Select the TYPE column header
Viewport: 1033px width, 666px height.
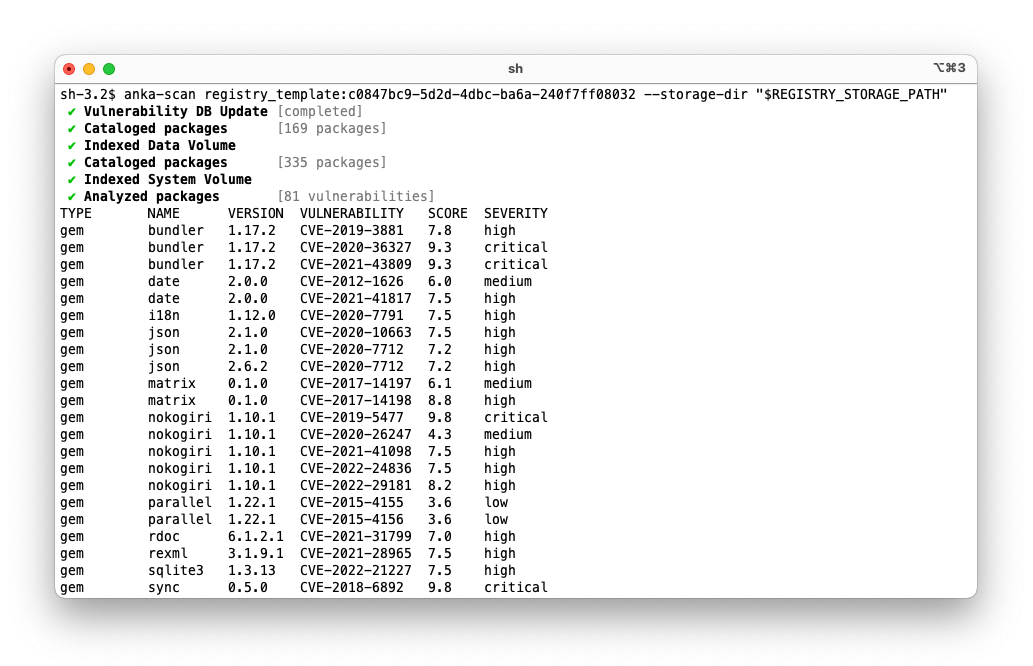(75, 213)
